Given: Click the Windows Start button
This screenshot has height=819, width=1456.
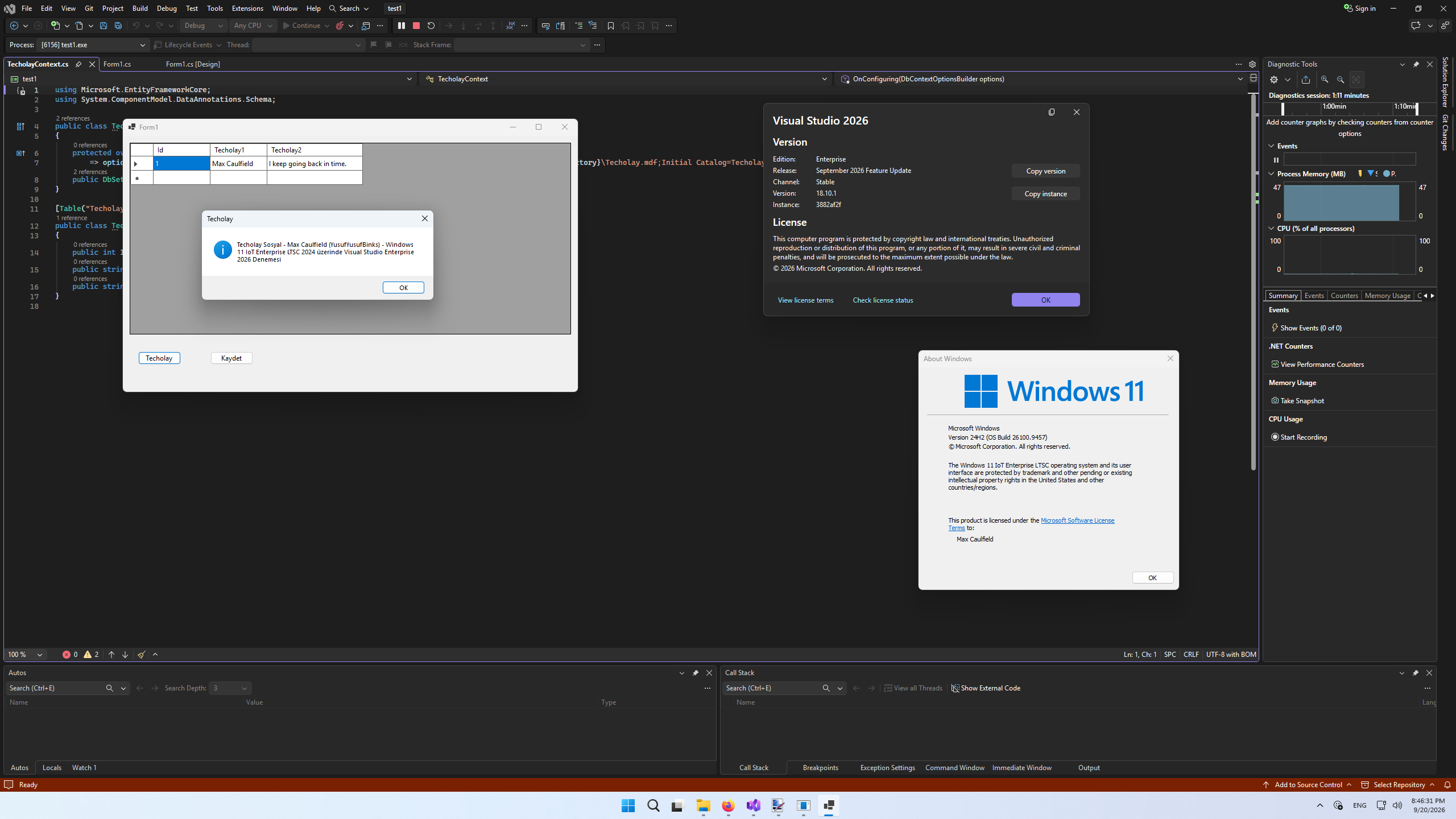Looking at the screenshot, I should 628,805.
